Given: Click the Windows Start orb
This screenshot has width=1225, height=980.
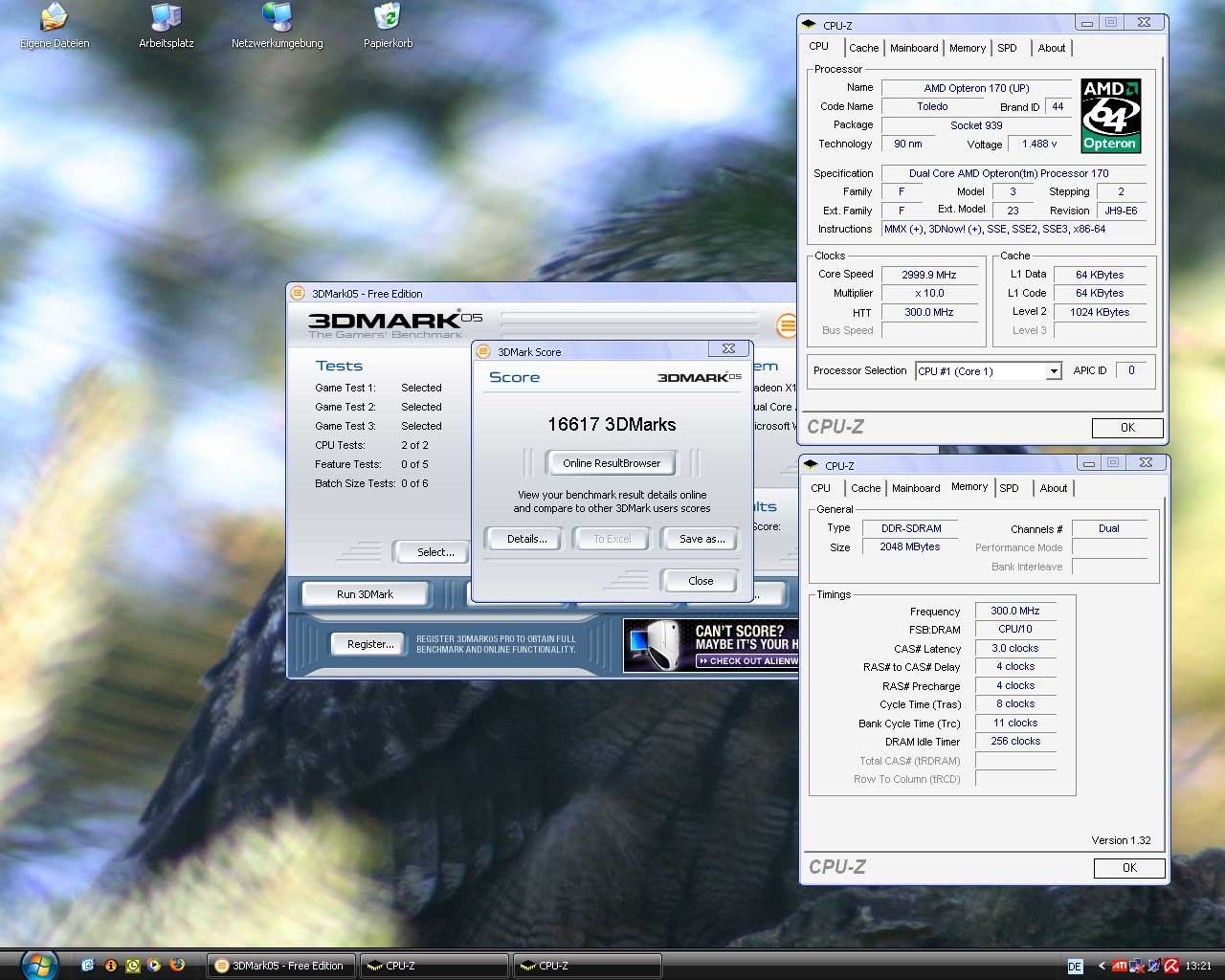Looking at the screenshot, I should [39, 964].
